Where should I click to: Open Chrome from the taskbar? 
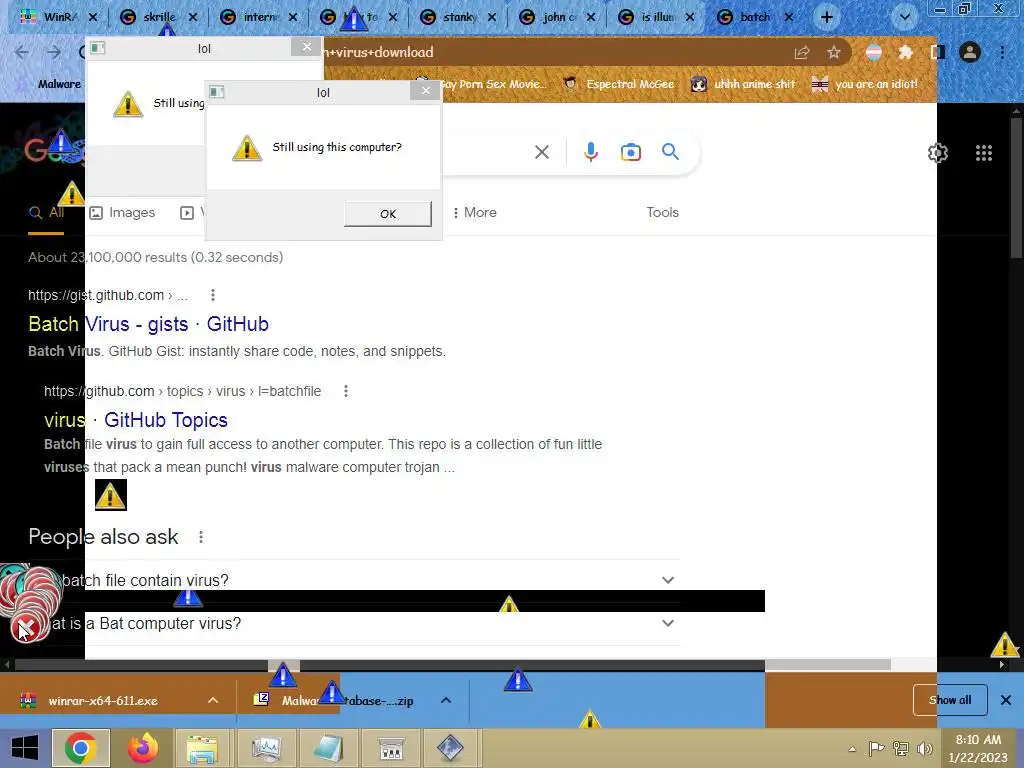(80, 748)
